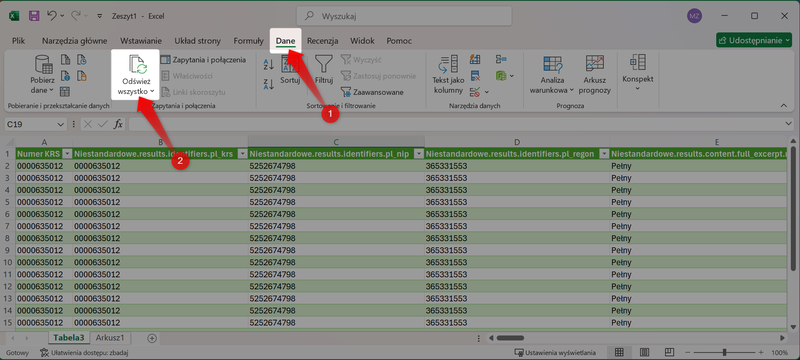The width and height of the screenshot is (800, 360).
Task: Click the Consolidate data icon
Action: click(x=501, y=60)
